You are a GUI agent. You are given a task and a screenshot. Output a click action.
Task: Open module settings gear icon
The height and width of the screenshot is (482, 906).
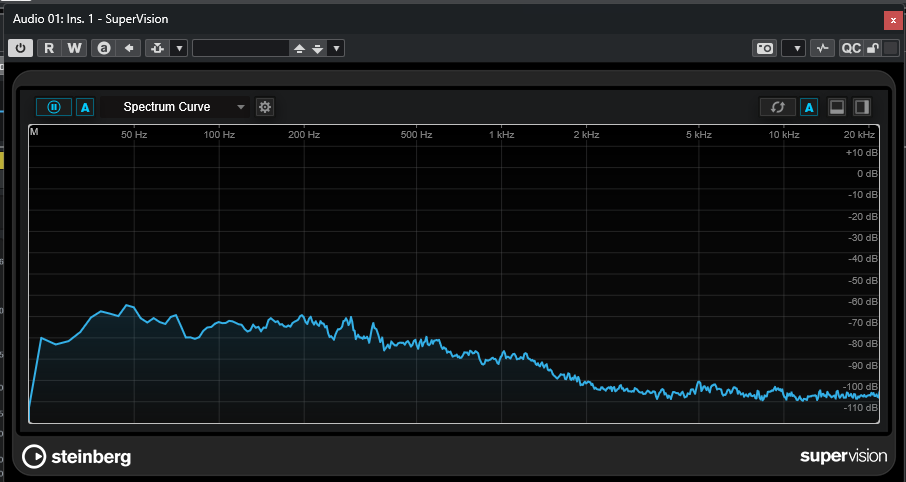click(265, 107)
